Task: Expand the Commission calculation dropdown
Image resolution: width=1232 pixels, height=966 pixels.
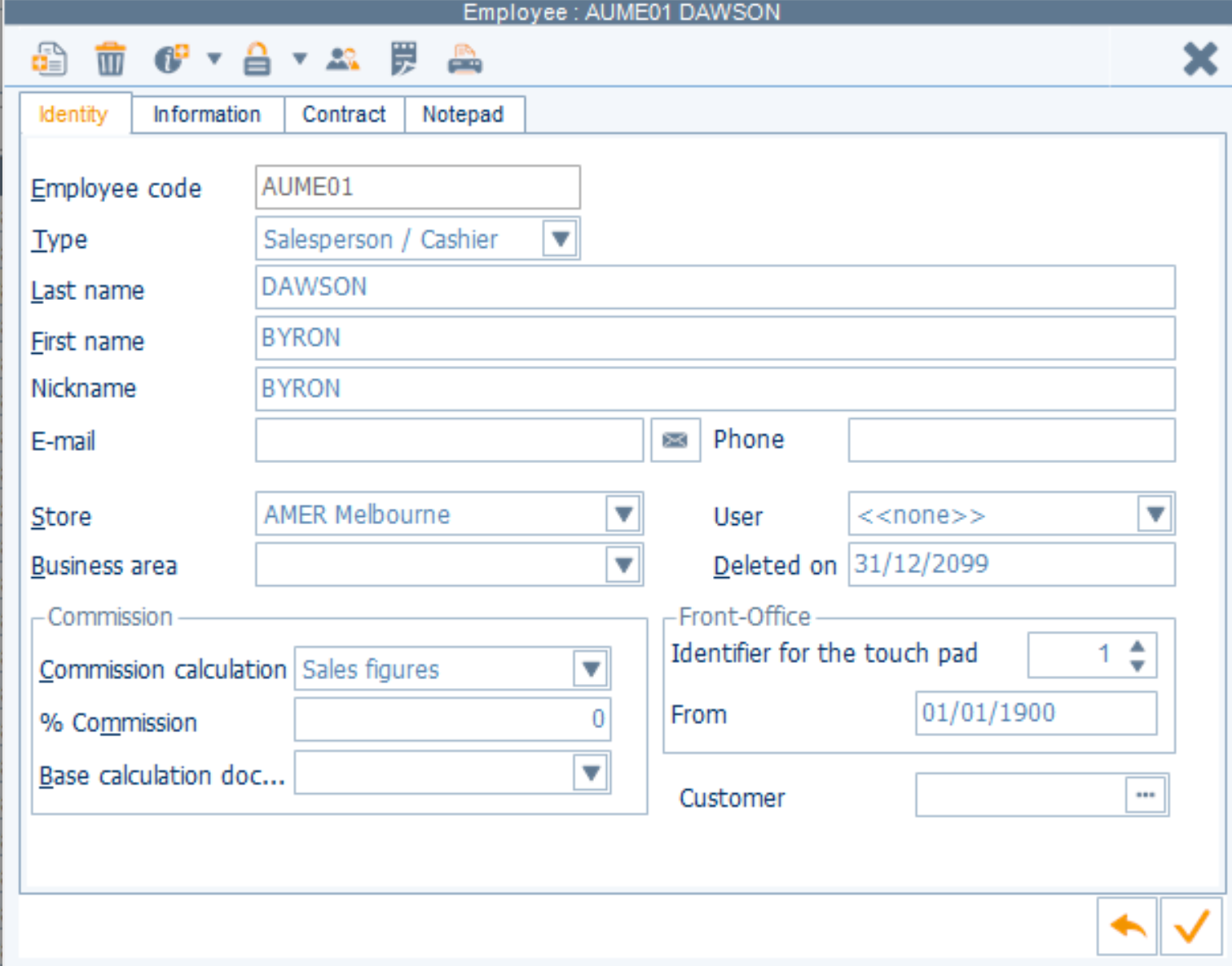Action: pyautogui.click(x=590, y=668)
